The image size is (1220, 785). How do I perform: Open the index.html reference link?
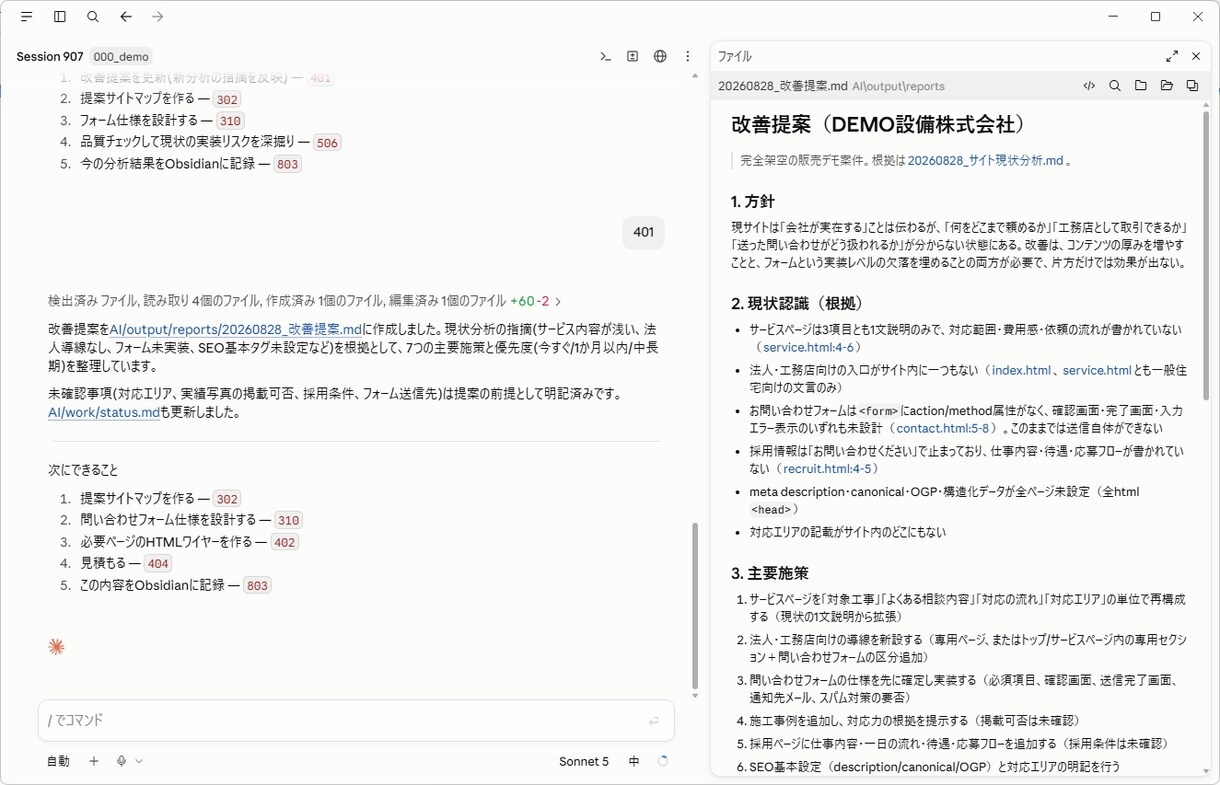(1021, 370)
